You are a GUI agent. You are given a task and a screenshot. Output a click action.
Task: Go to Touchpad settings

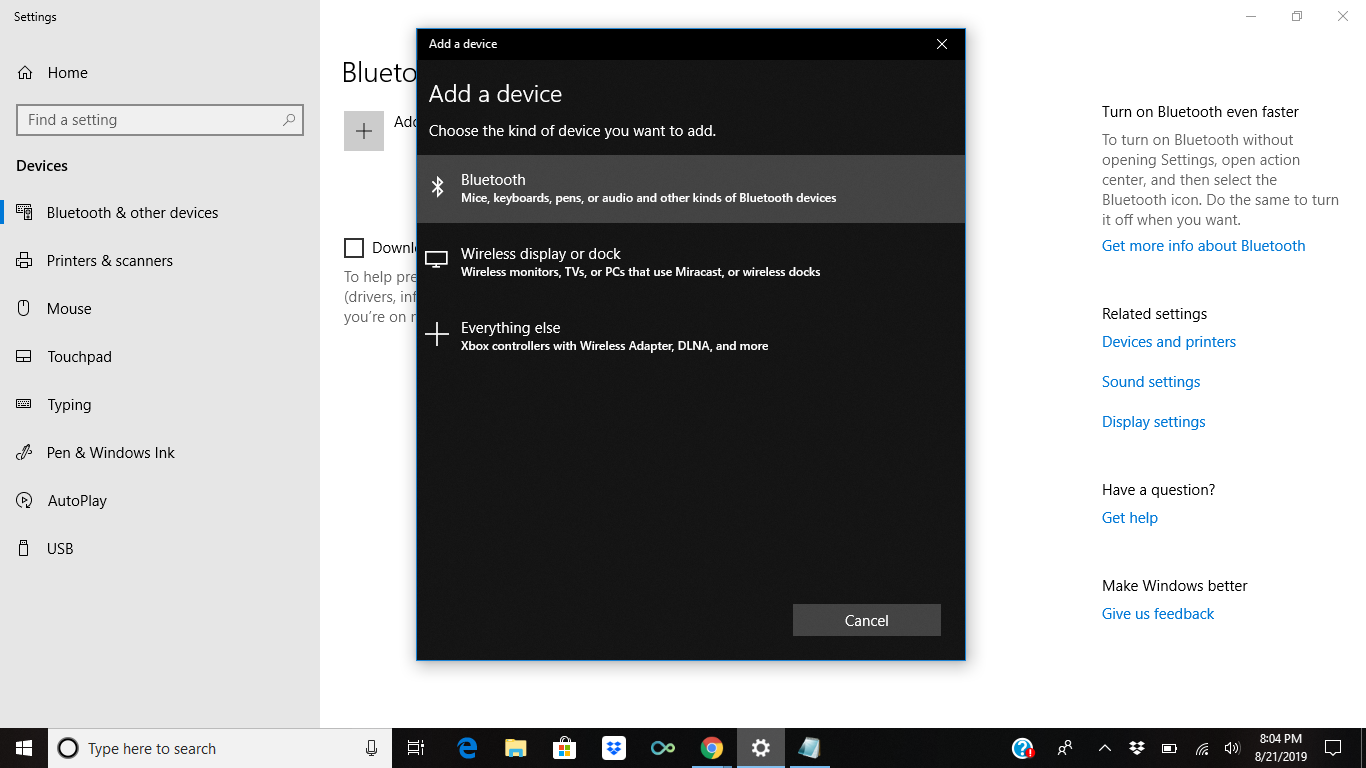click(x=79, y=357)
